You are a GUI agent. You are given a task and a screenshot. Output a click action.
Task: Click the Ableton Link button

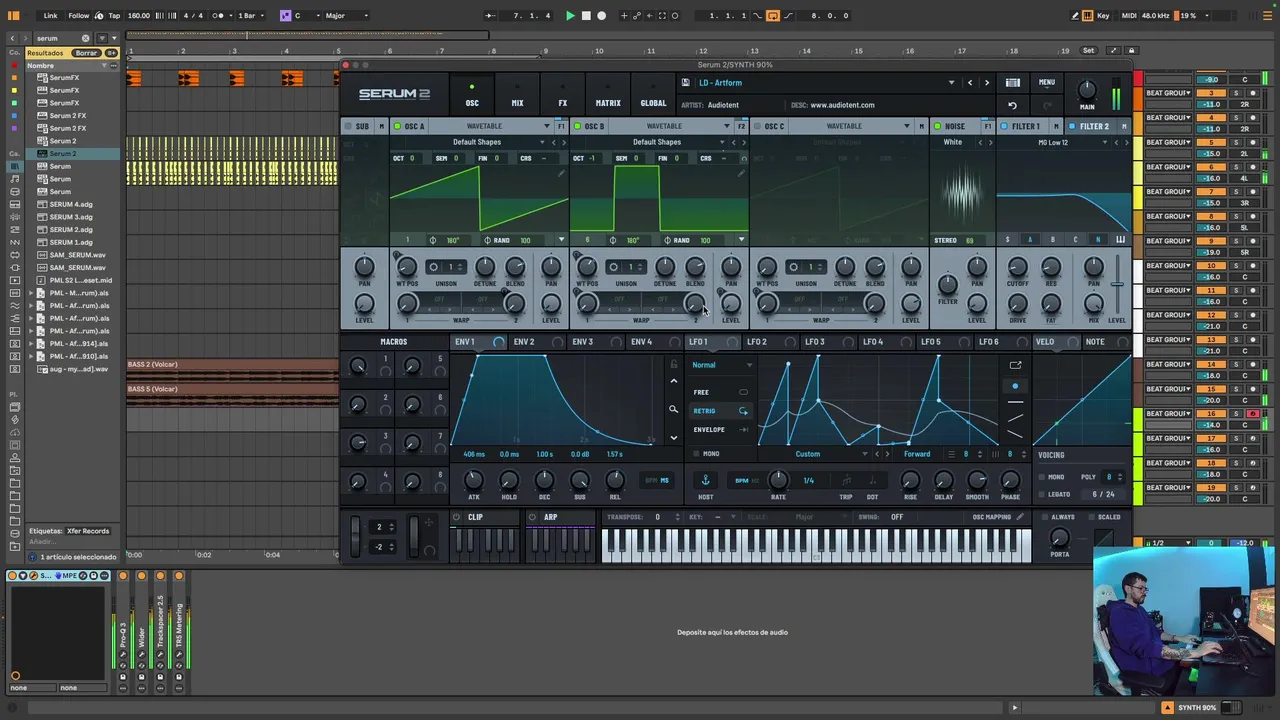(x=50, y=16)
